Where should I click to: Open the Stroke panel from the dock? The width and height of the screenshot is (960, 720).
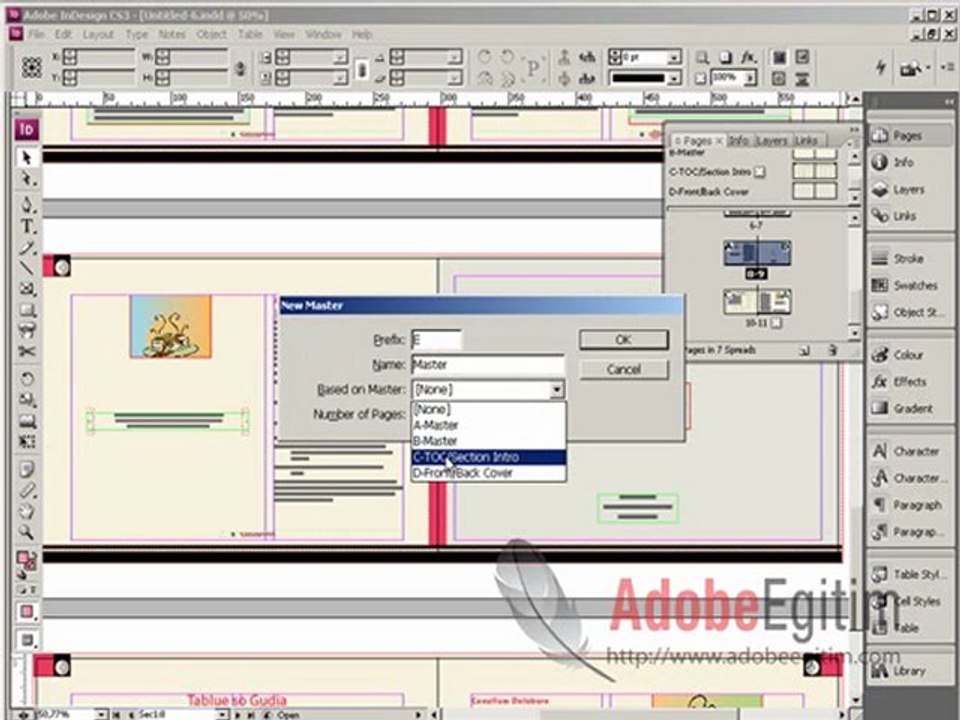click(x=909, y=258)
